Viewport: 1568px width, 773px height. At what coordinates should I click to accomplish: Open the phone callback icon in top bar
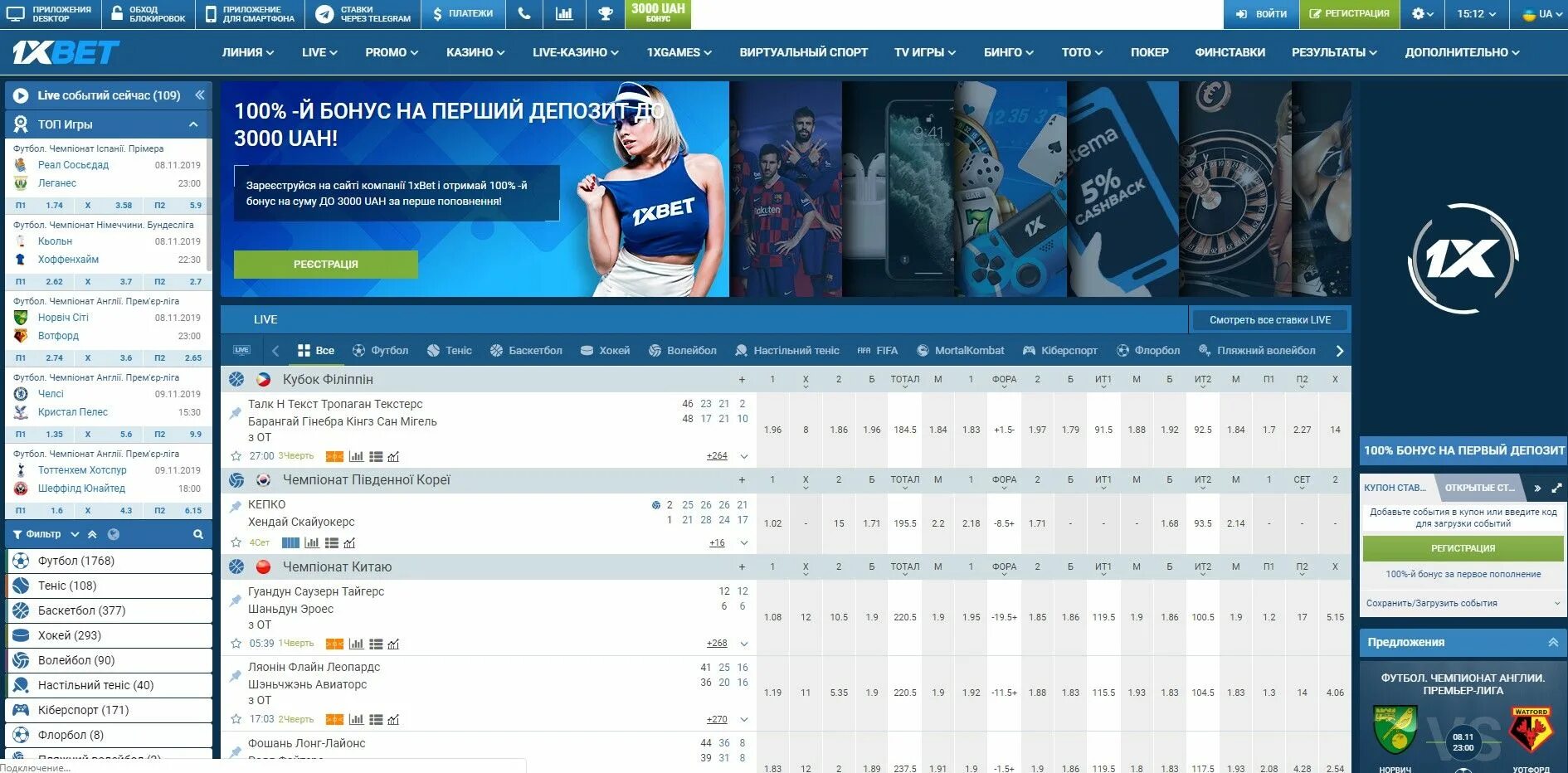pyautogui.click(x=523, y=14)
